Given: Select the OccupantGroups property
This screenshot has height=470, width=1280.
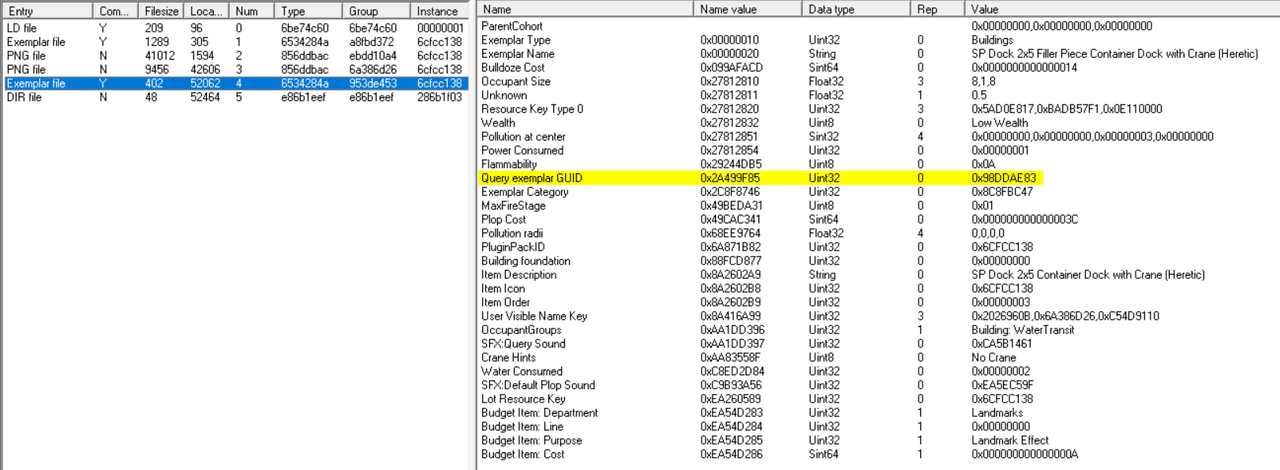Looking at the screenshot, I should tap(878, 330).
